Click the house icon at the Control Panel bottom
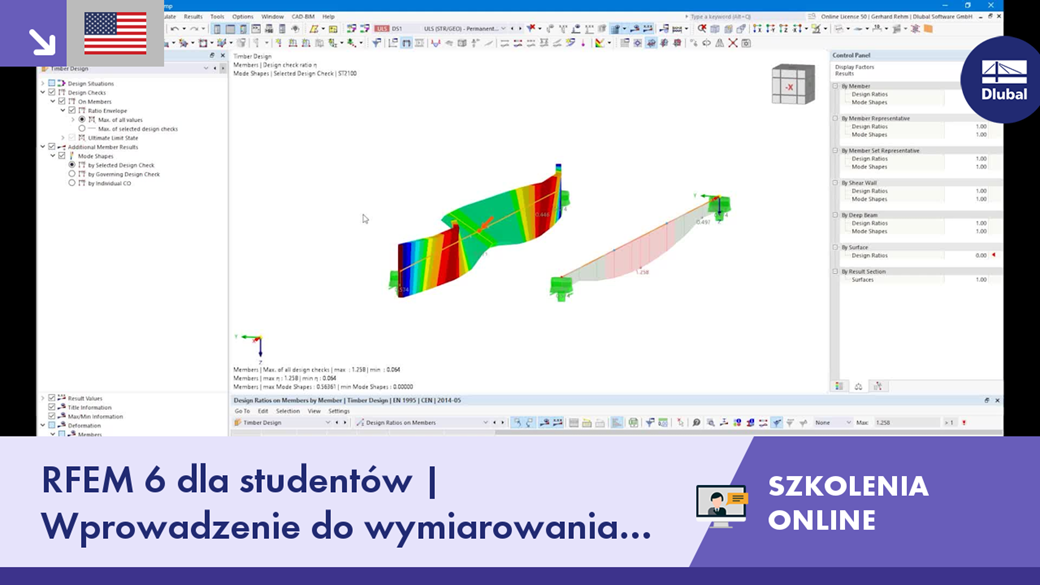Image resolution: width=1040 pixels, height=585 pixels. pyautogui.click(x=858, y=384)
